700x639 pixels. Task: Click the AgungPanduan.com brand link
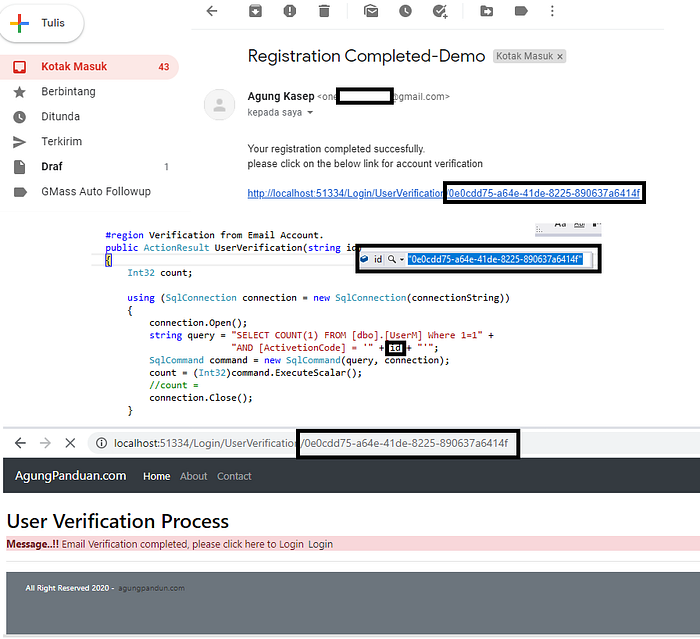pos(71,476)
